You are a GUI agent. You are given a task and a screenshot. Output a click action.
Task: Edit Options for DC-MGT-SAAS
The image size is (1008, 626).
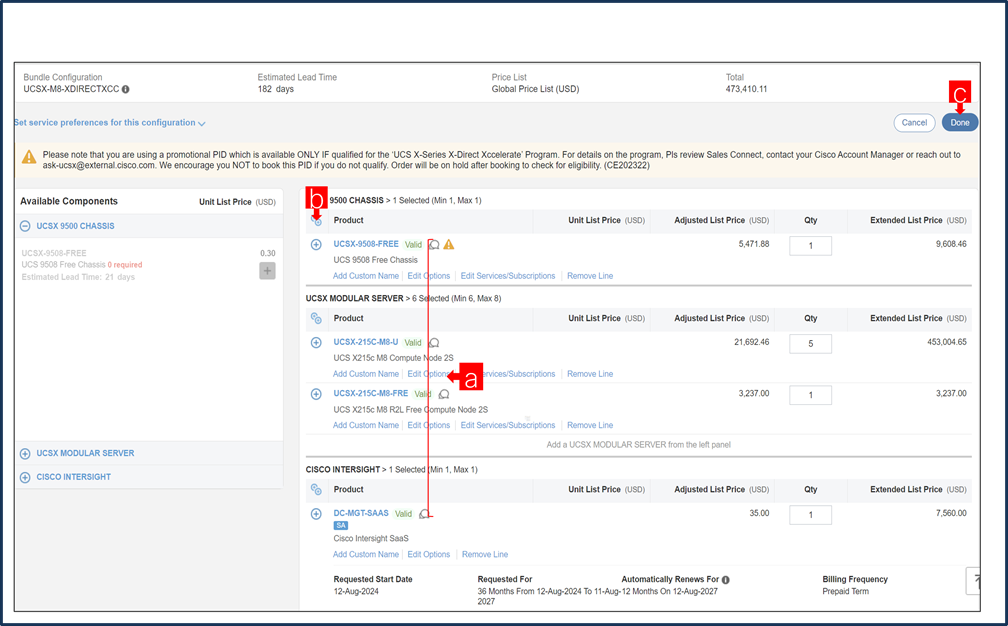pyautogui.click(x=429, y=555)
